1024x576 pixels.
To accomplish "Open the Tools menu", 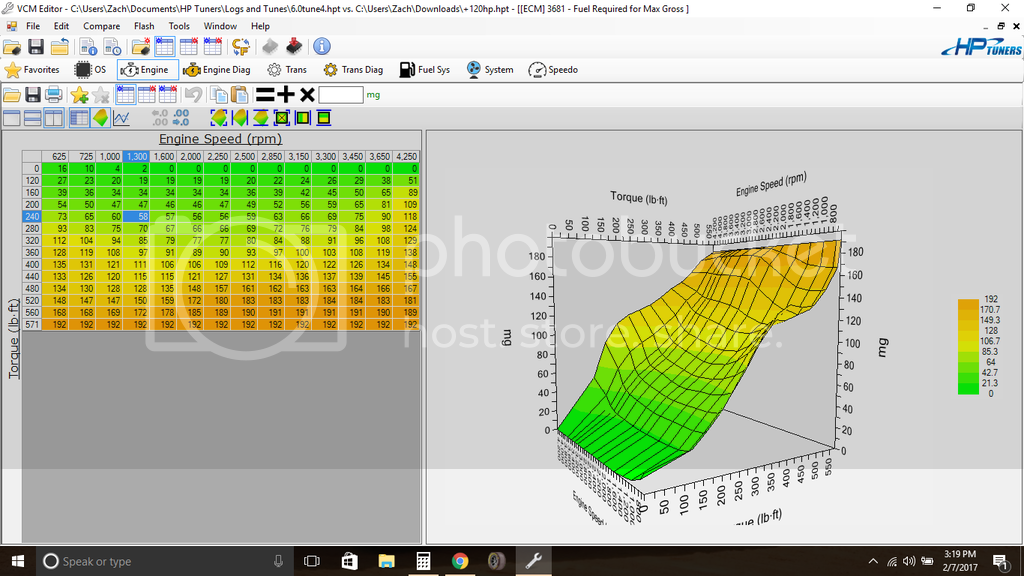I will coord(179,26).
